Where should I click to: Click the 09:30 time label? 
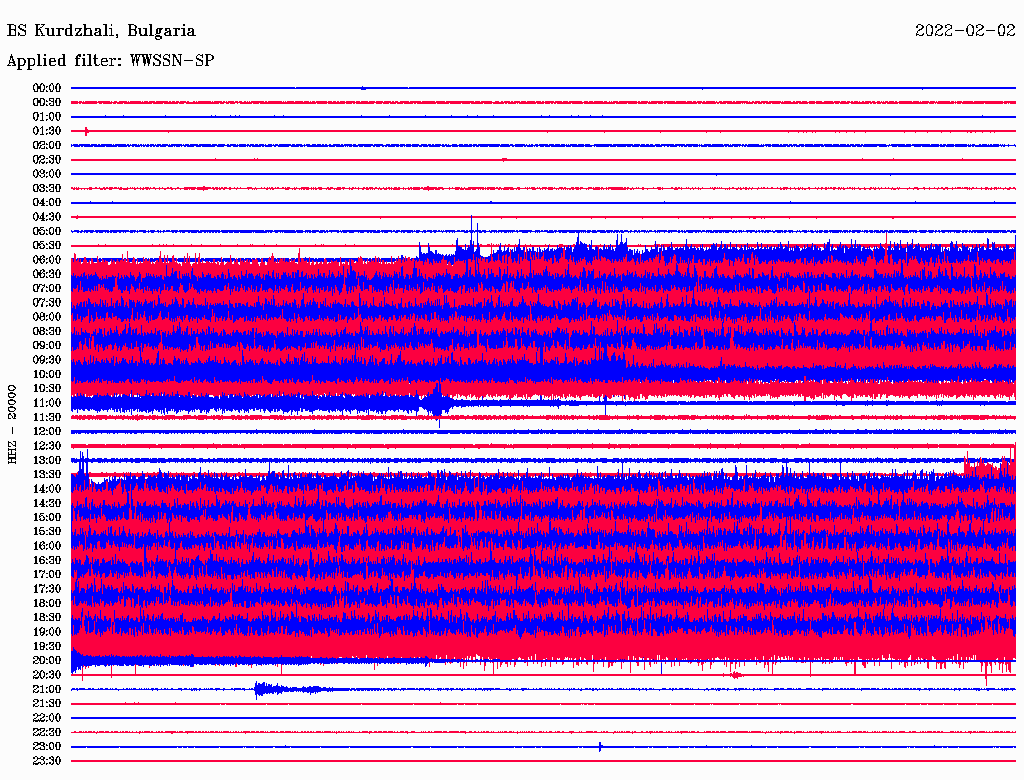pos(47,360)
